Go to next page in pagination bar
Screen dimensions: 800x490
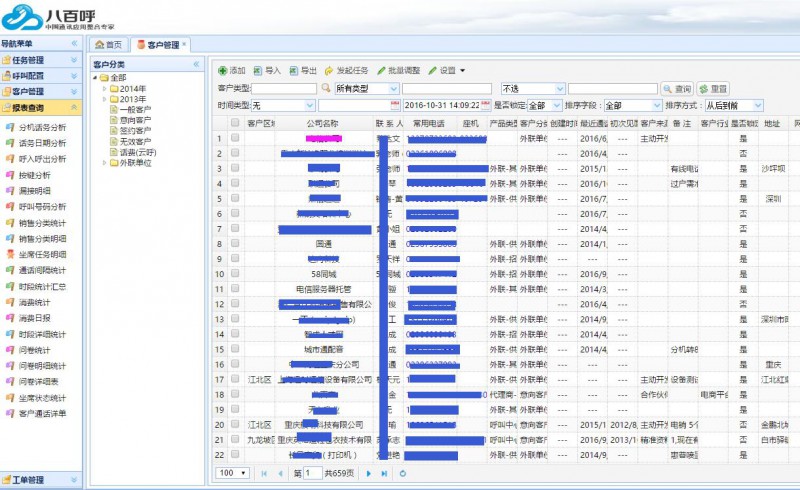pos(369,473)
